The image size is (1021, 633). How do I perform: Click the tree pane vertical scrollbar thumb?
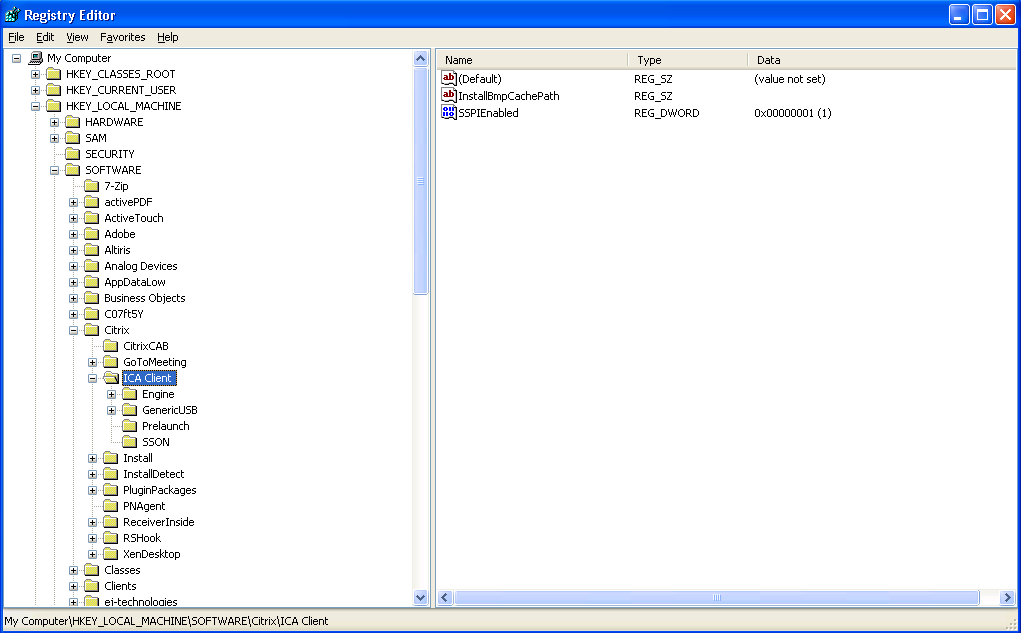coord(421,180)
